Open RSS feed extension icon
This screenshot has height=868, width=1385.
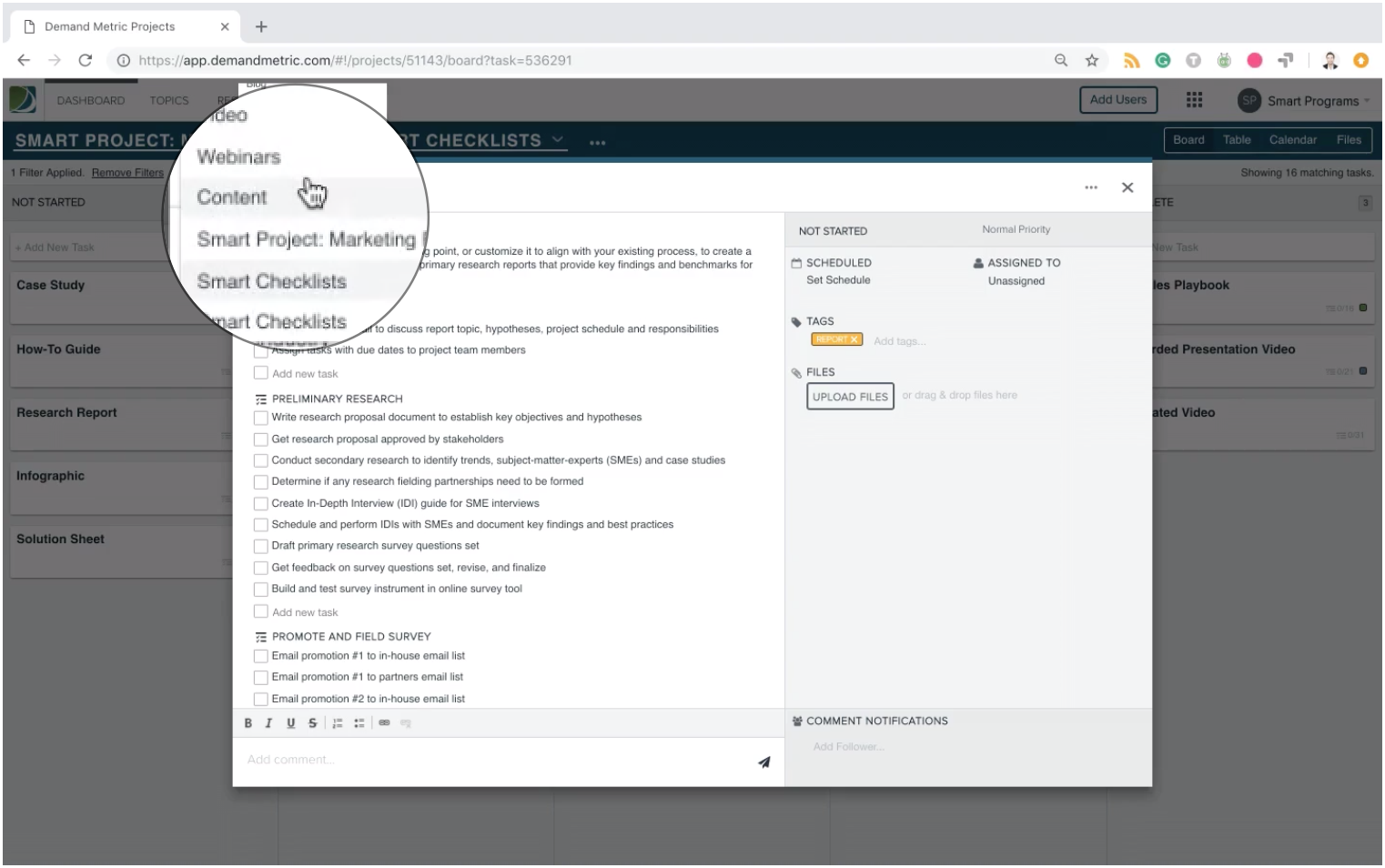(1131, 60)
